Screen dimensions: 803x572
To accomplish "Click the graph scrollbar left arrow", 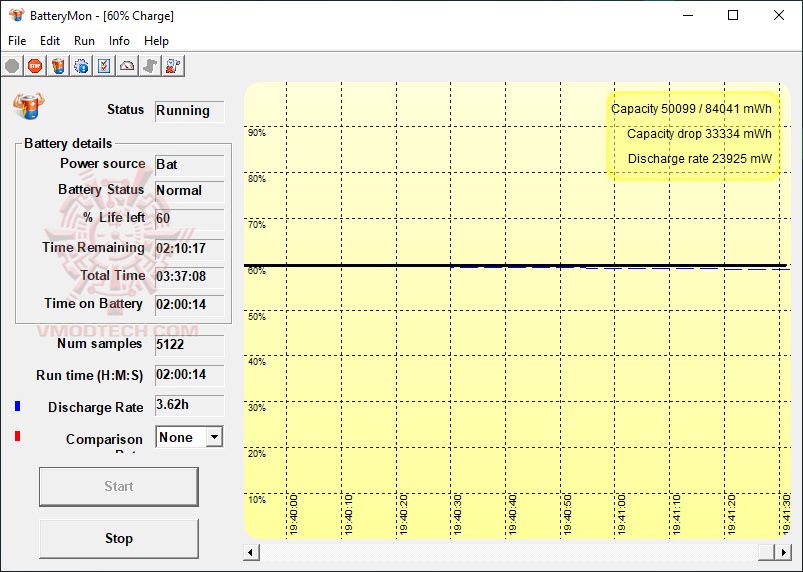I will [251, 553].
